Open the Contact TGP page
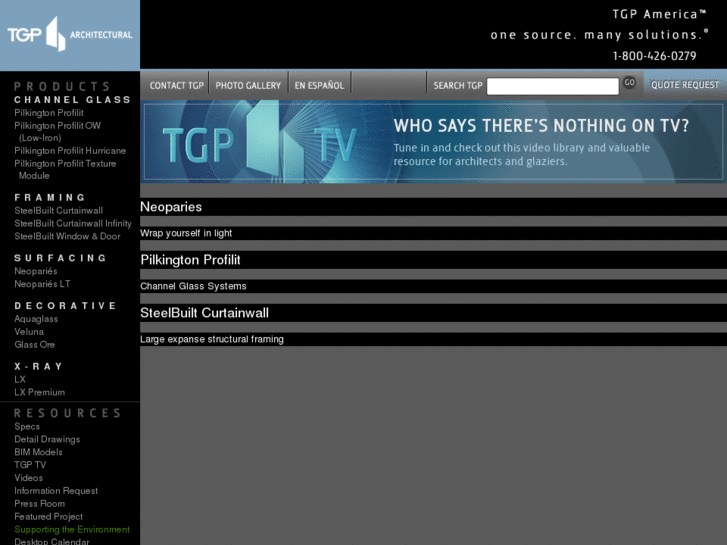The height and width of the screenshot is (545, 727). (176, 85)
